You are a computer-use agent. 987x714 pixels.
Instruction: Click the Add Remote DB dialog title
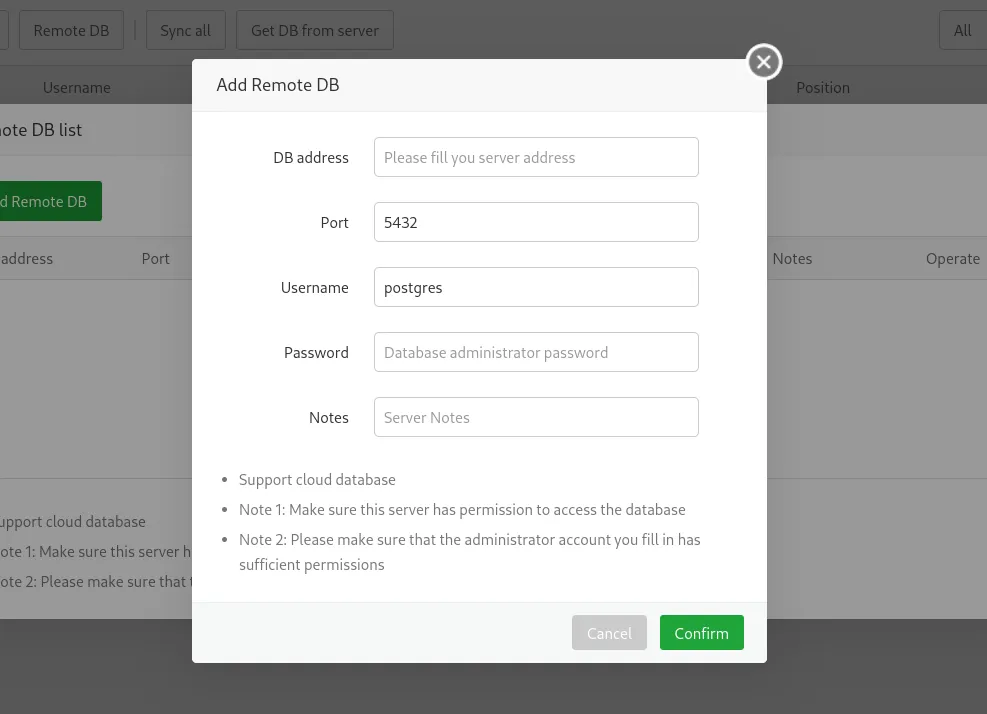point(278,85)
